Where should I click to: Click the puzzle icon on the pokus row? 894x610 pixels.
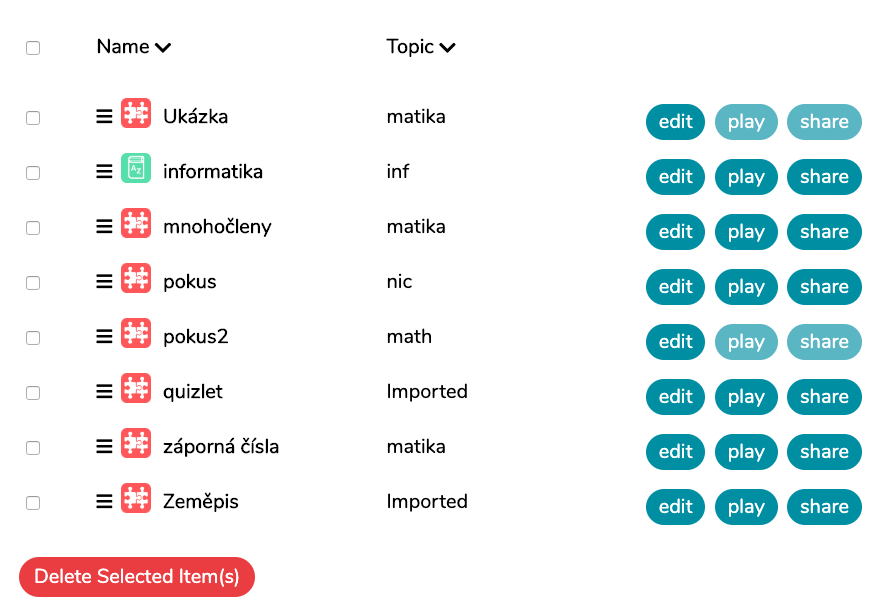coord(136,278)
